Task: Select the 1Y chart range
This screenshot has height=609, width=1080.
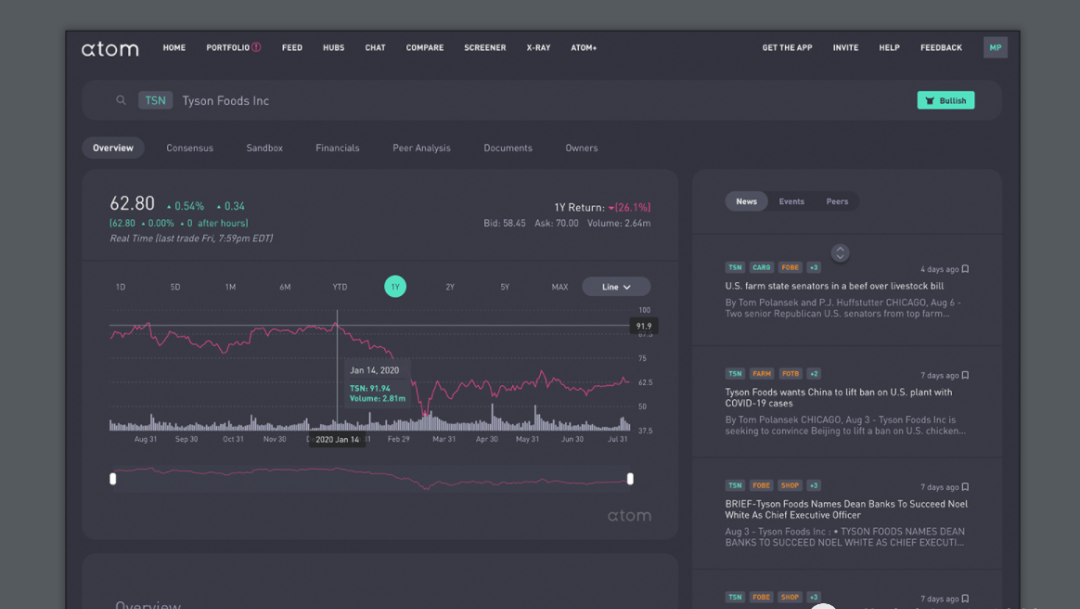Action: point(395,287)
